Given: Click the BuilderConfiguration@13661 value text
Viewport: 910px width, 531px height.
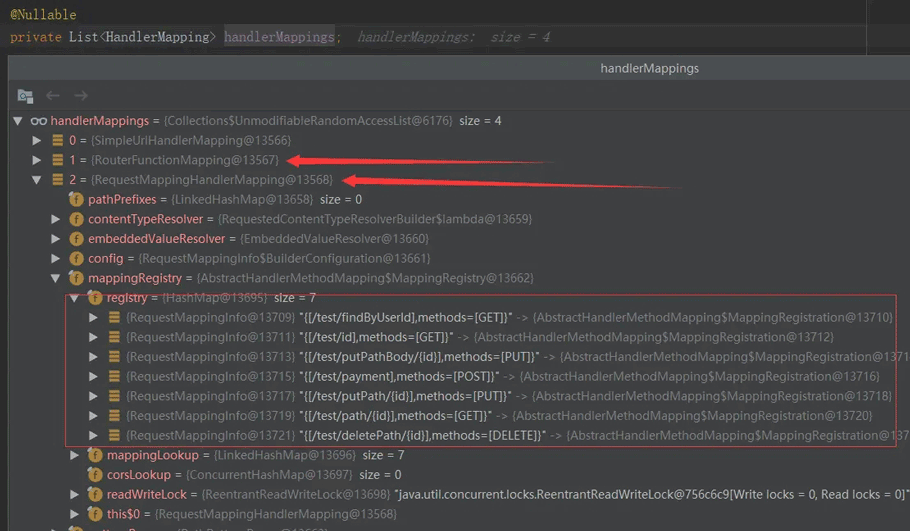Looking at the screenshot, I should (x=284, y=259).
